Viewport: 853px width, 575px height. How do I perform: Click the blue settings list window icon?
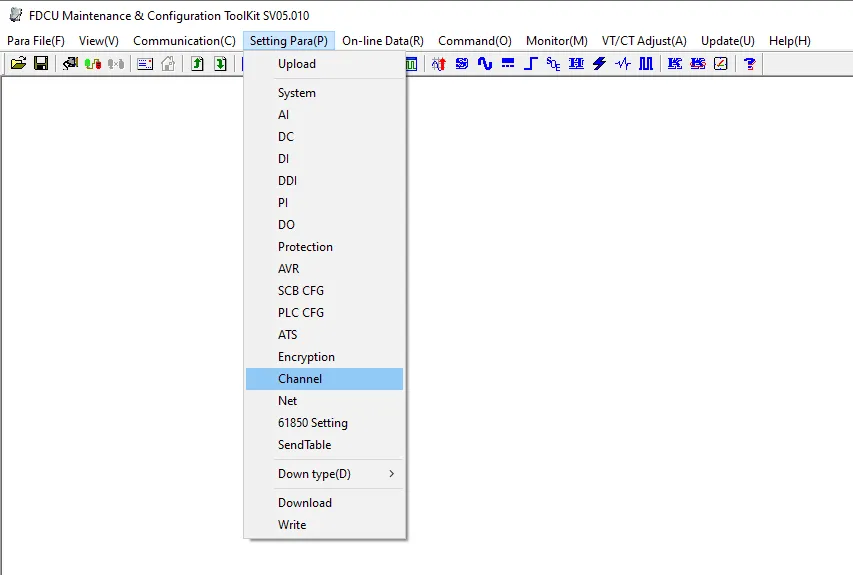(145, 64)
